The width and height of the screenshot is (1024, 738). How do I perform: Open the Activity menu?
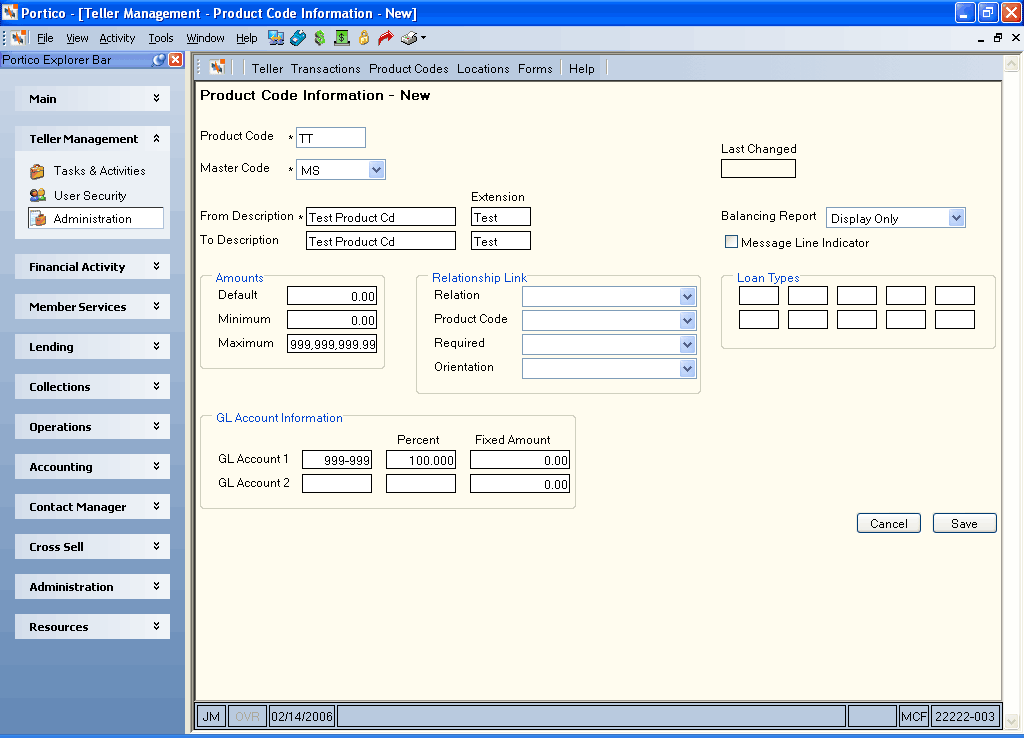coord(117,38)
